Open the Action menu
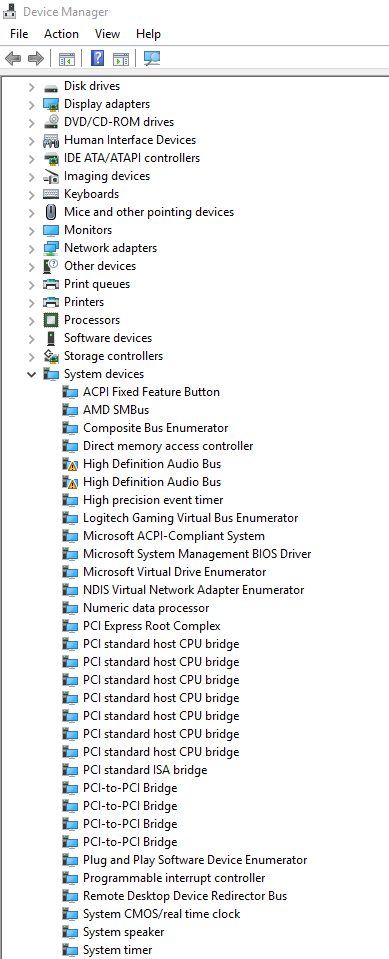Image resolution: width=389 pixels, height=959 pixels. pyautogui.click(x=61, y=34)
